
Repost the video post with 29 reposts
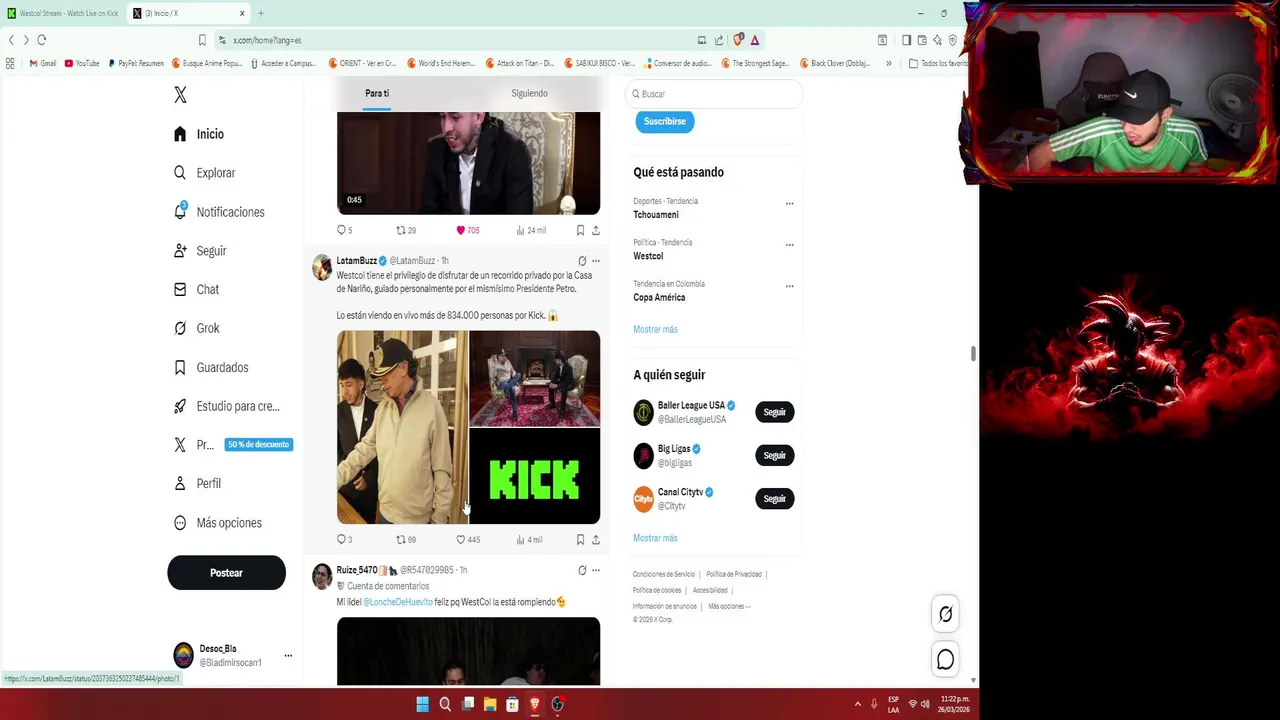pos(405,230)
